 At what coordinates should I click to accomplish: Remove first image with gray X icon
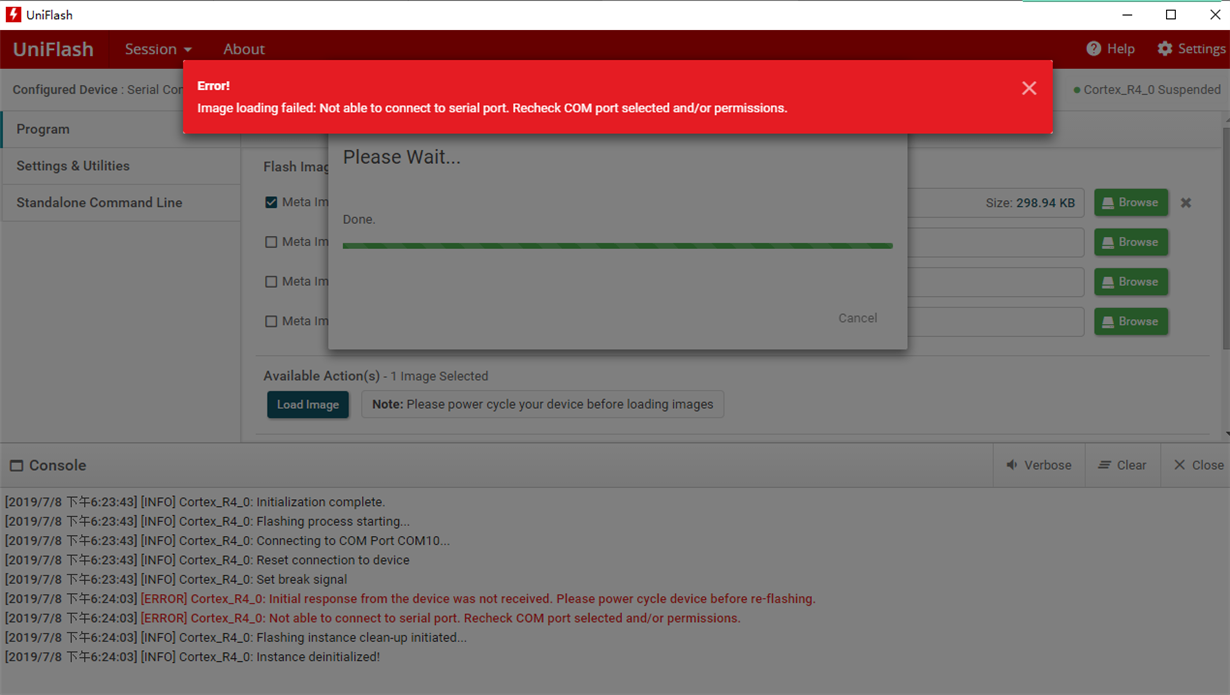[1186, 203]
